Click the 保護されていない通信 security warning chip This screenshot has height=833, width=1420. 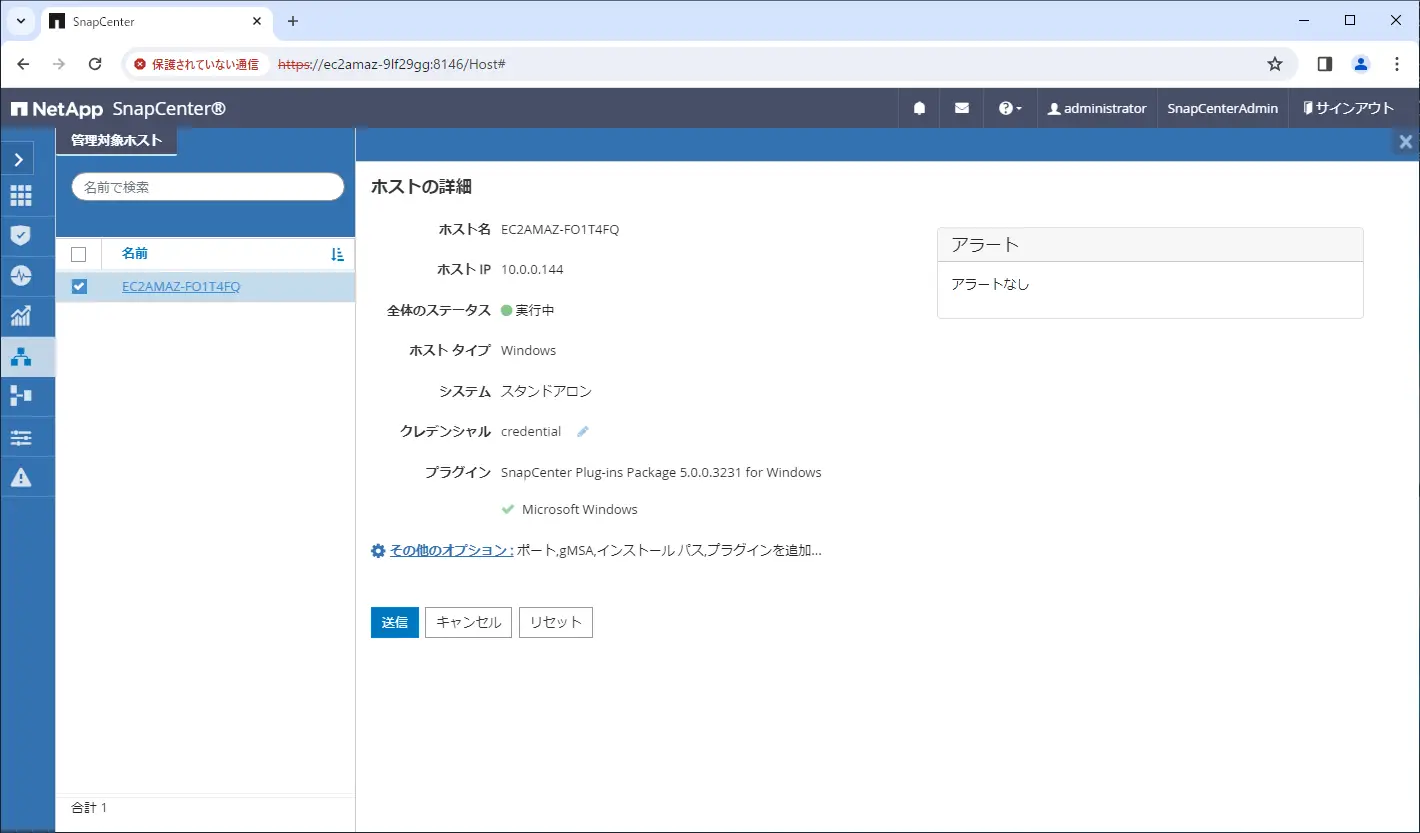tap(196, 64)
